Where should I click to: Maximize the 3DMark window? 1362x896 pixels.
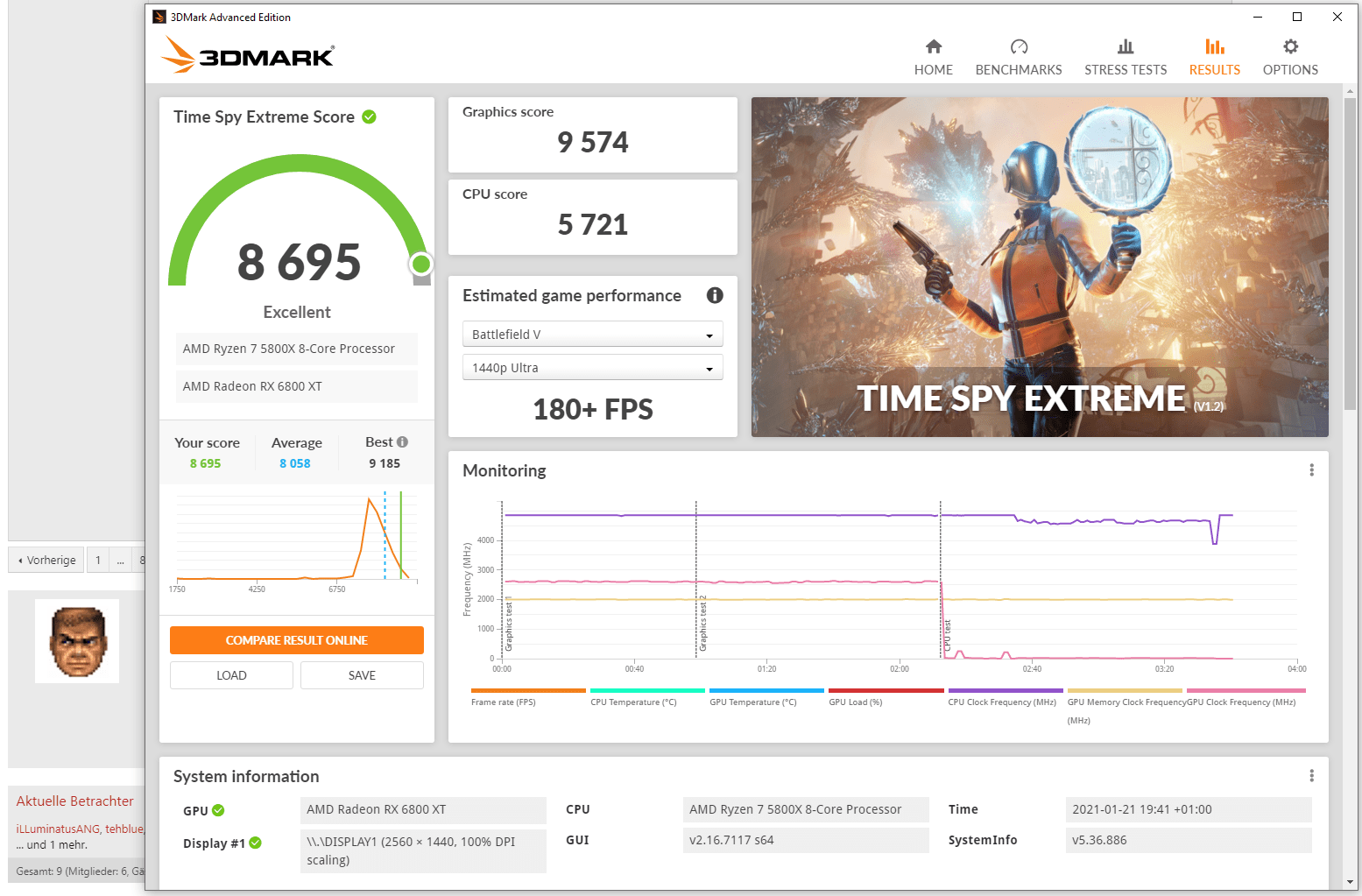click(1297, 17)
